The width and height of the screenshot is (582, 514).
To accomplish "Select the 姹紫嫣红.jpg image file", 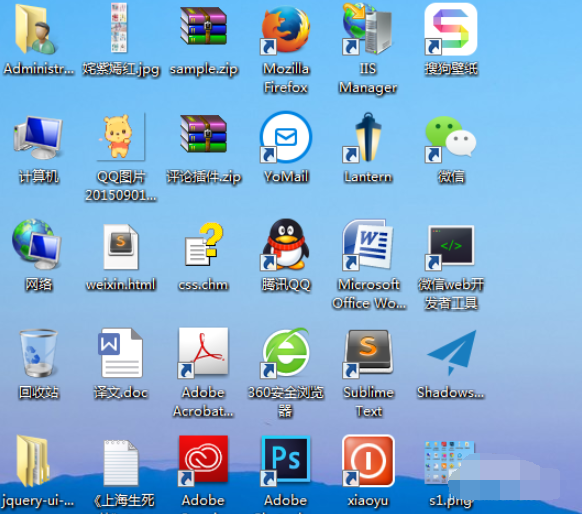I will (x=120, y=28).
